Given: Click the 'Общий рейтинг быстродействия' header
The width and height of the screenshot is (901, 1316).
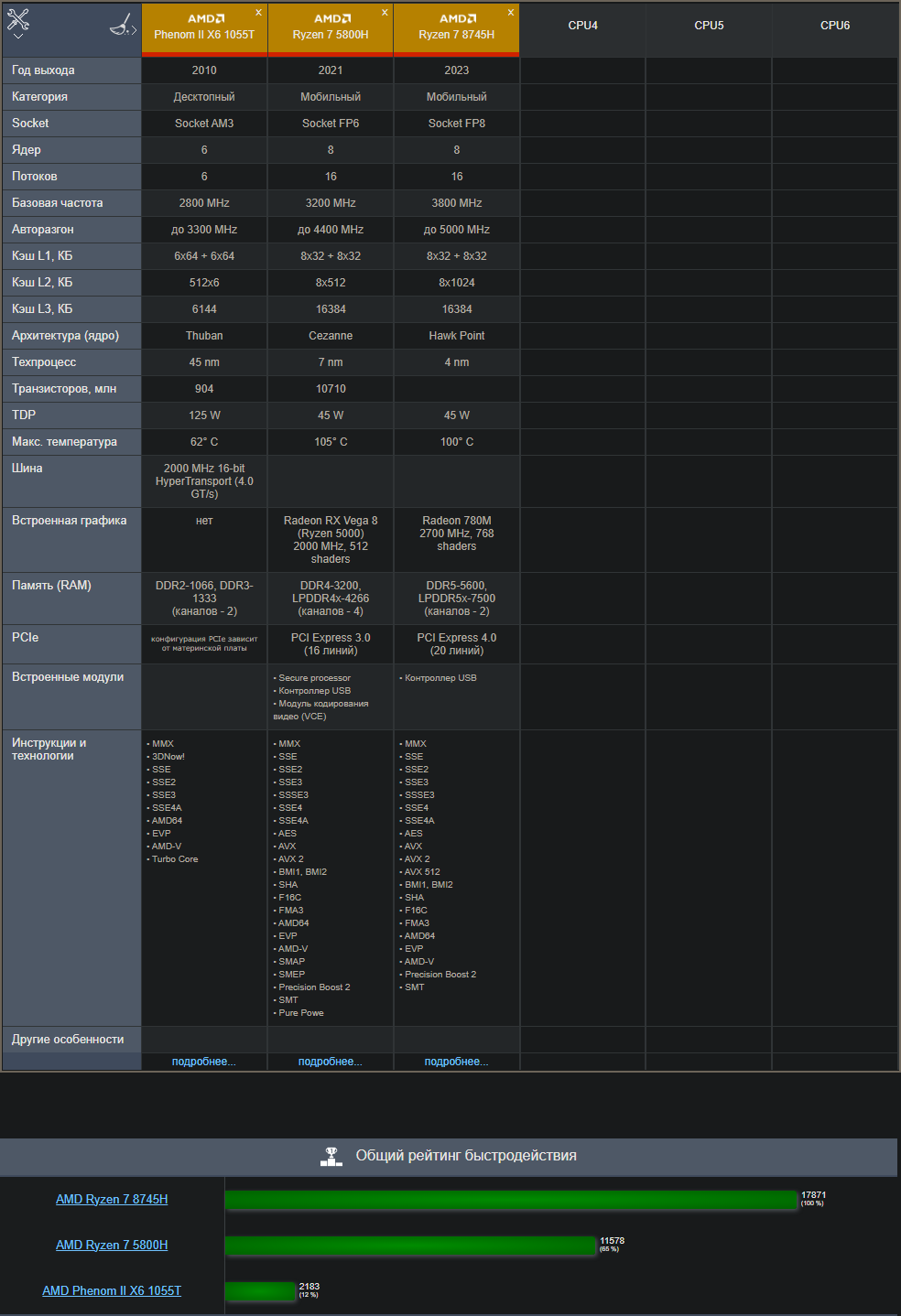Looking at the screenshot, I should [465, 1156].
